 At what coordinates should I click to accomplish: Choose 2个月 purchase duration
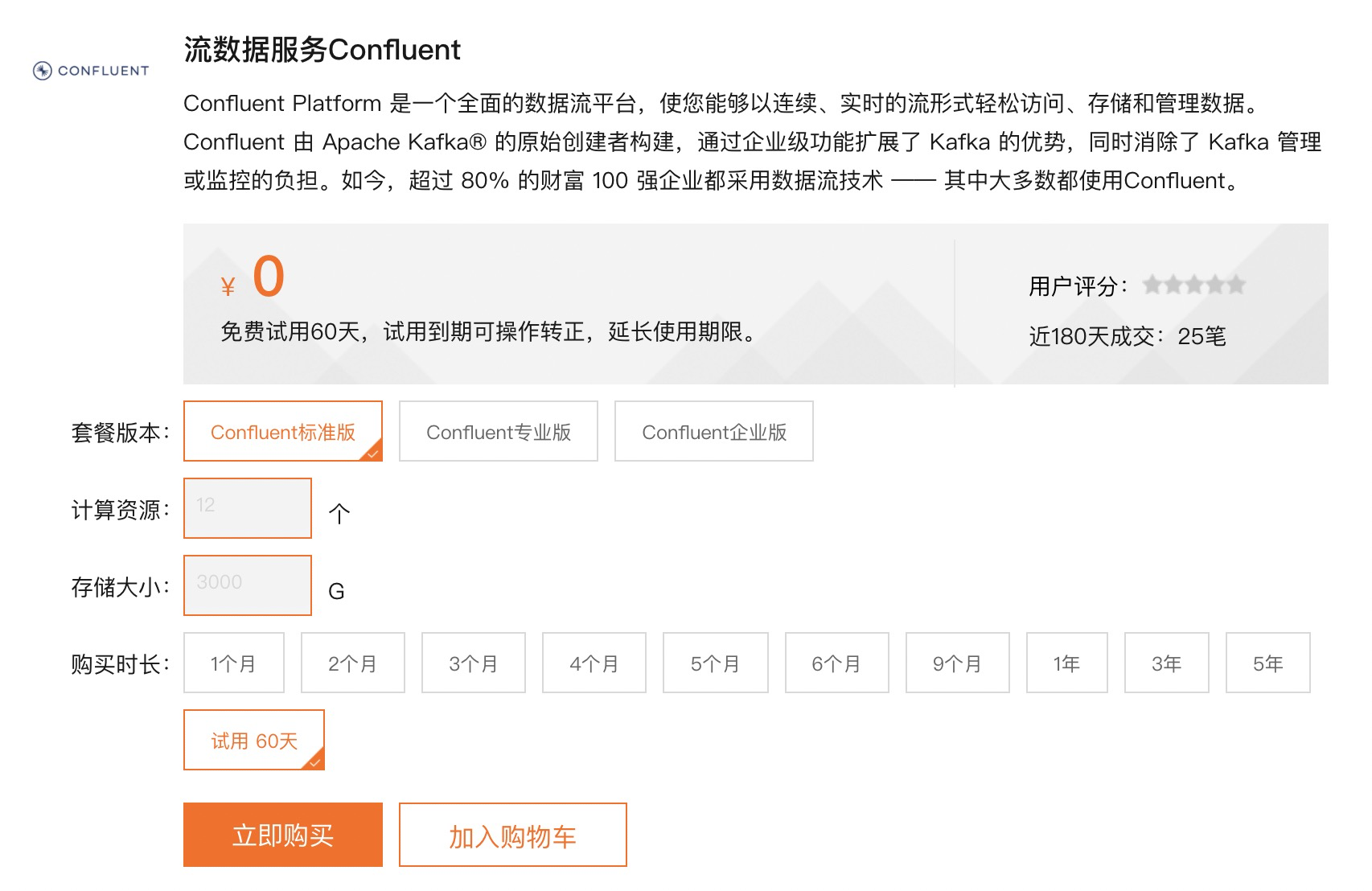353,663
